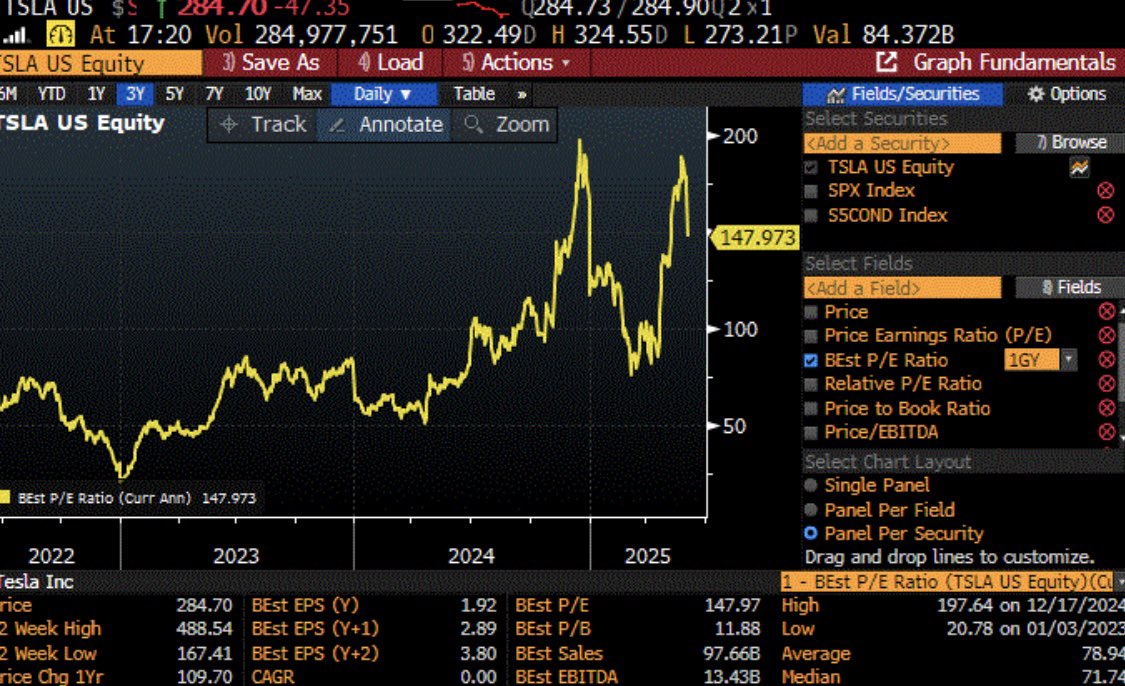This screenshot has height=686, width=1125.
Task: Remove BEst P/E Ratio field red X
Action: click(1106, 360)
